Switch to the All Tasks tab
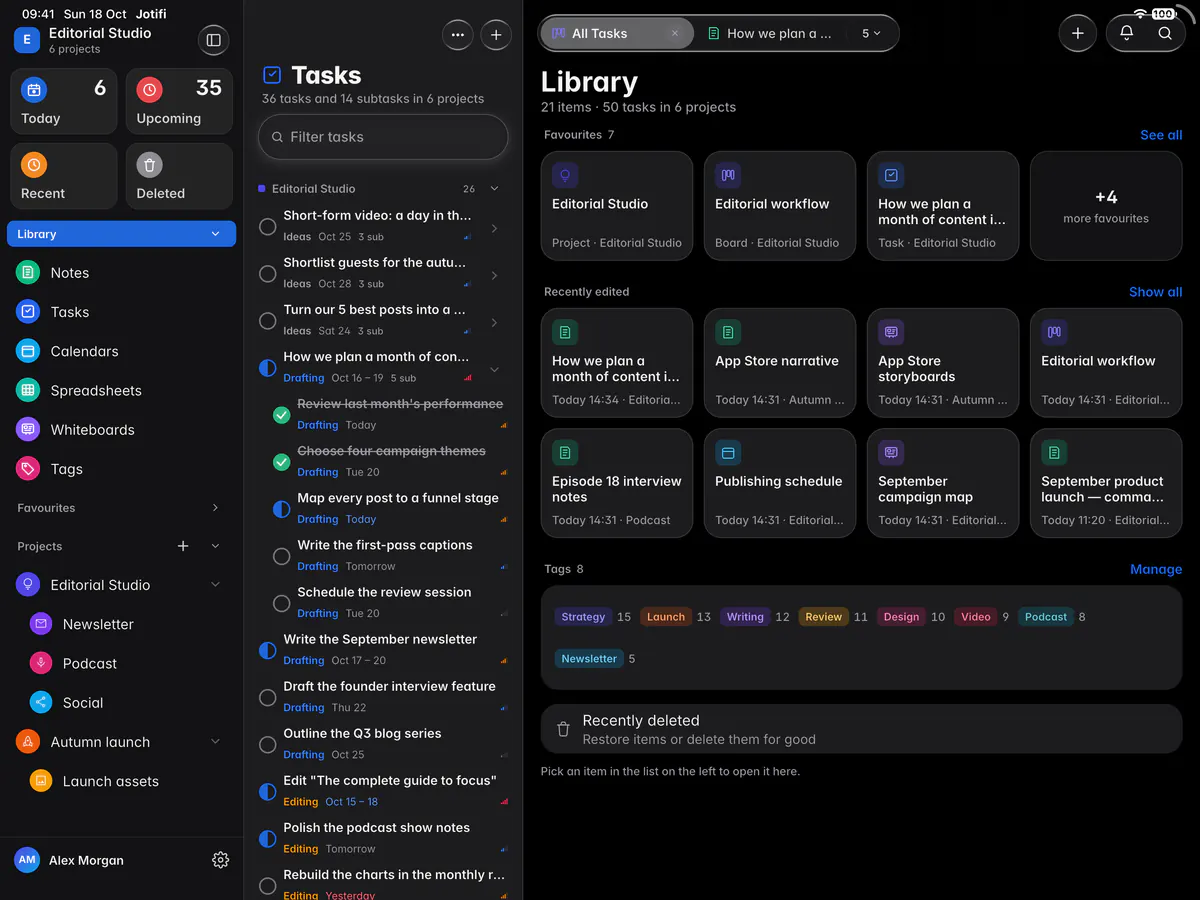 click(617, 33)
